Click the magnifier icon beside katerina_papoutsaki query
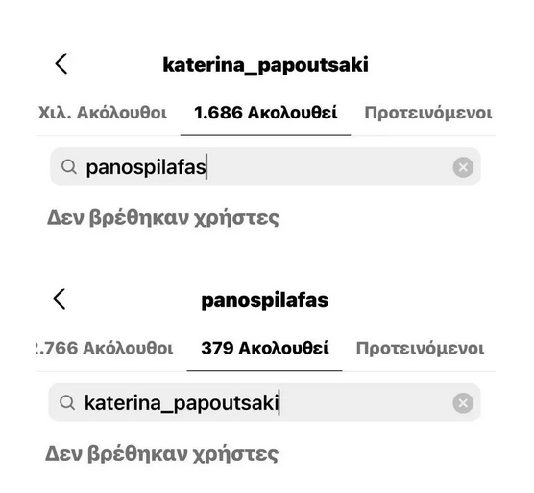 [x=67, y=403]
